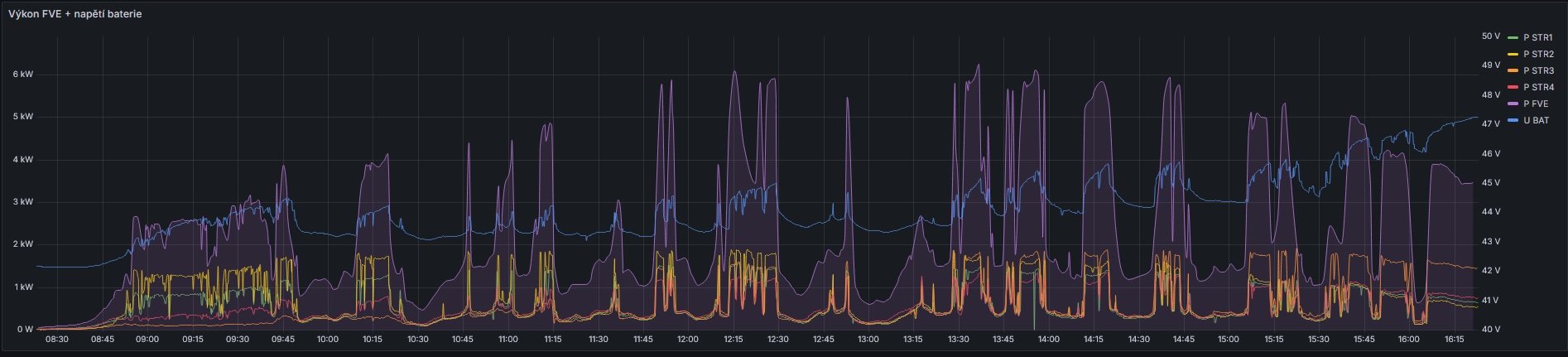
Task: Open color picker for P STR1 green swatch
Action: pos(1513,38)
